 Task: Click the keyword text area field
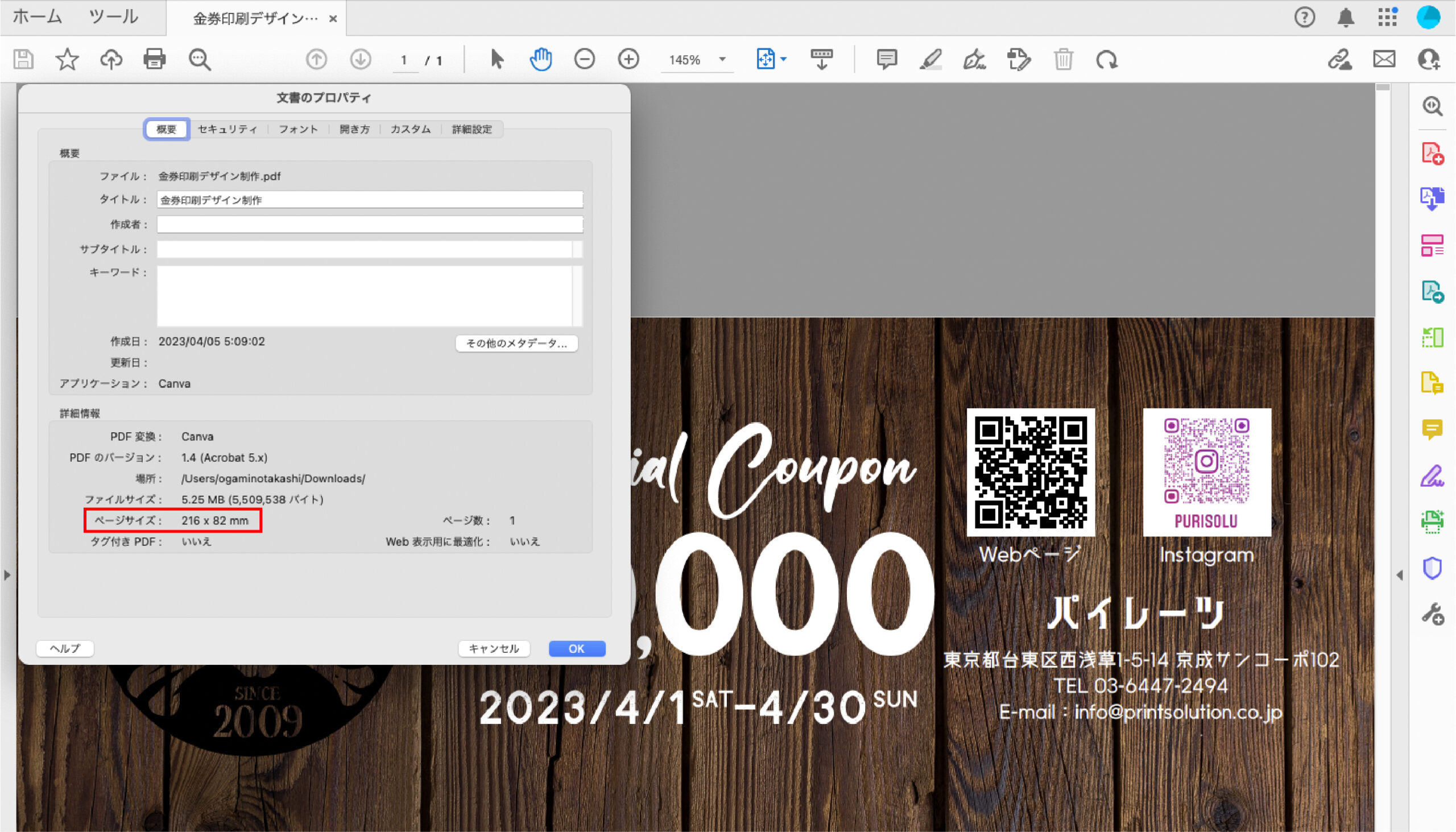coord(369,294)
